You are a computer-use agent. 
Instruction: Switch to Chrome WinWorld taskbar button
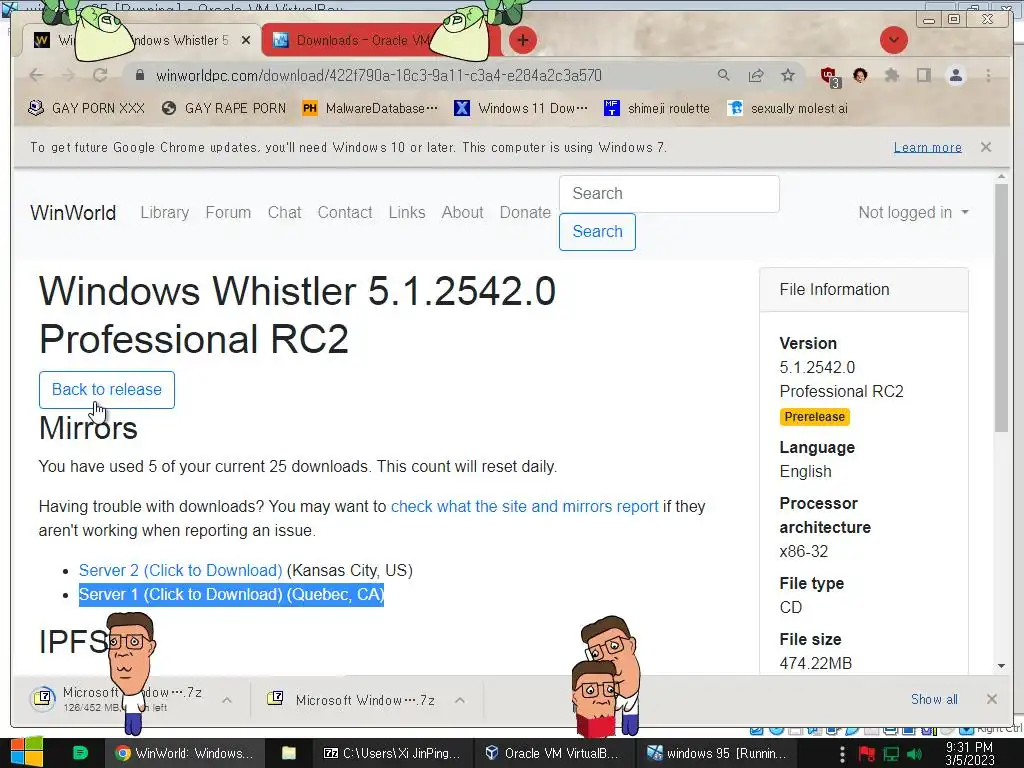coord(184,754)
